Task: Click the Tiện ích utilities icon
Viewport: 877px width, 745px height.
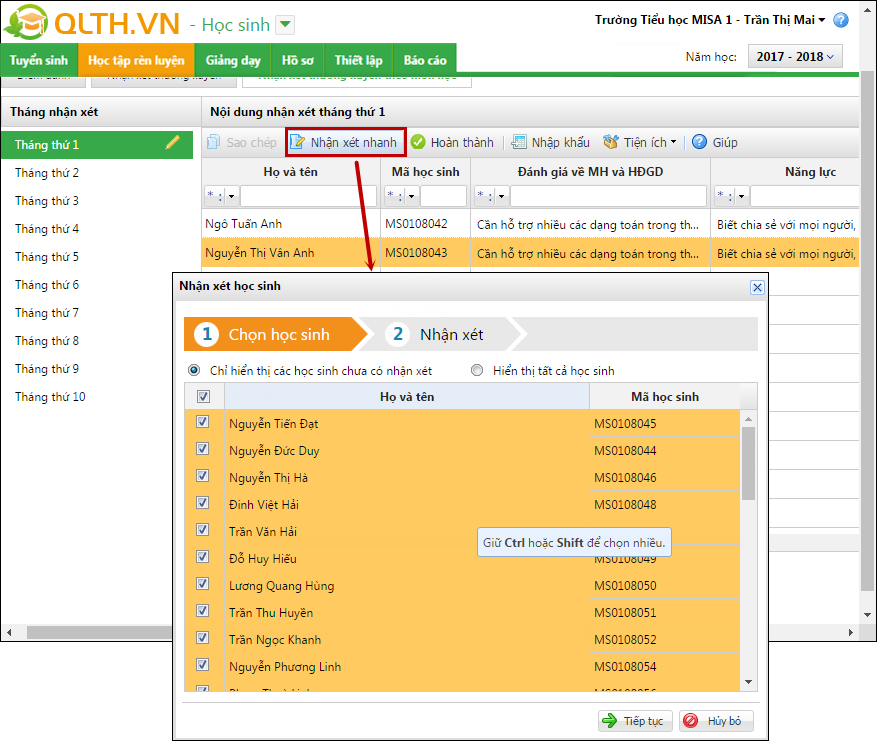Action: 611,142
